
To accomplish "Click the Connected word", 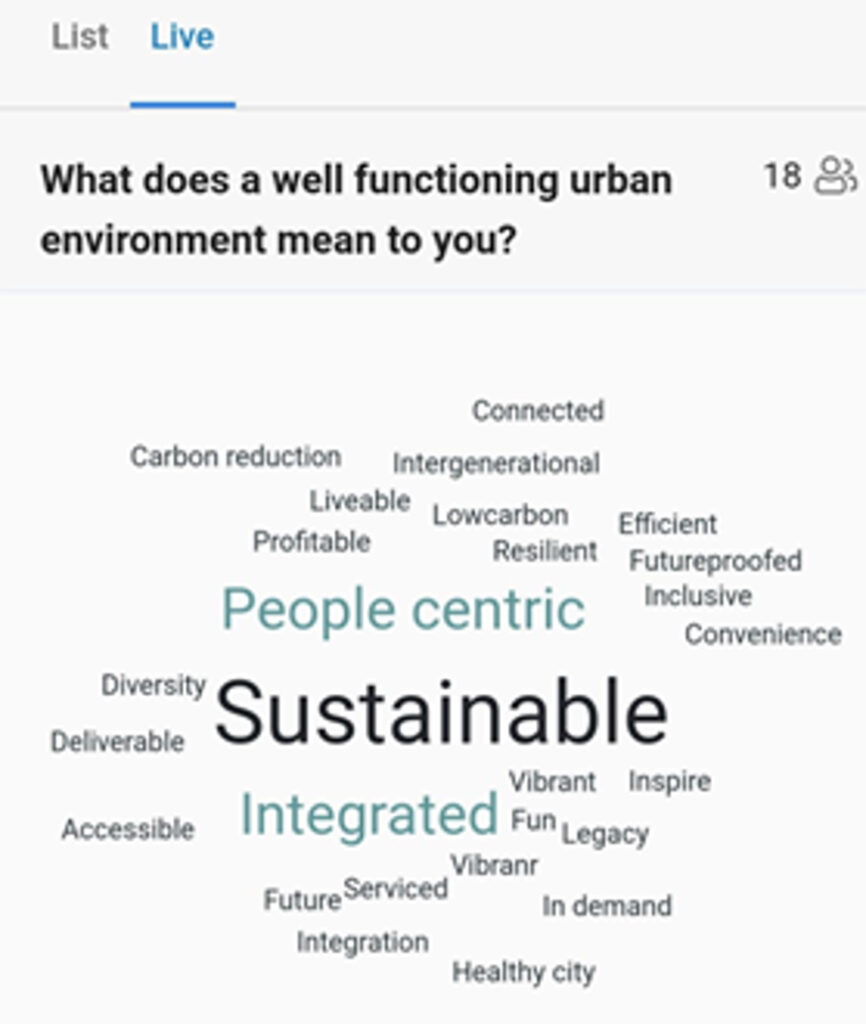I will [538, 411].
